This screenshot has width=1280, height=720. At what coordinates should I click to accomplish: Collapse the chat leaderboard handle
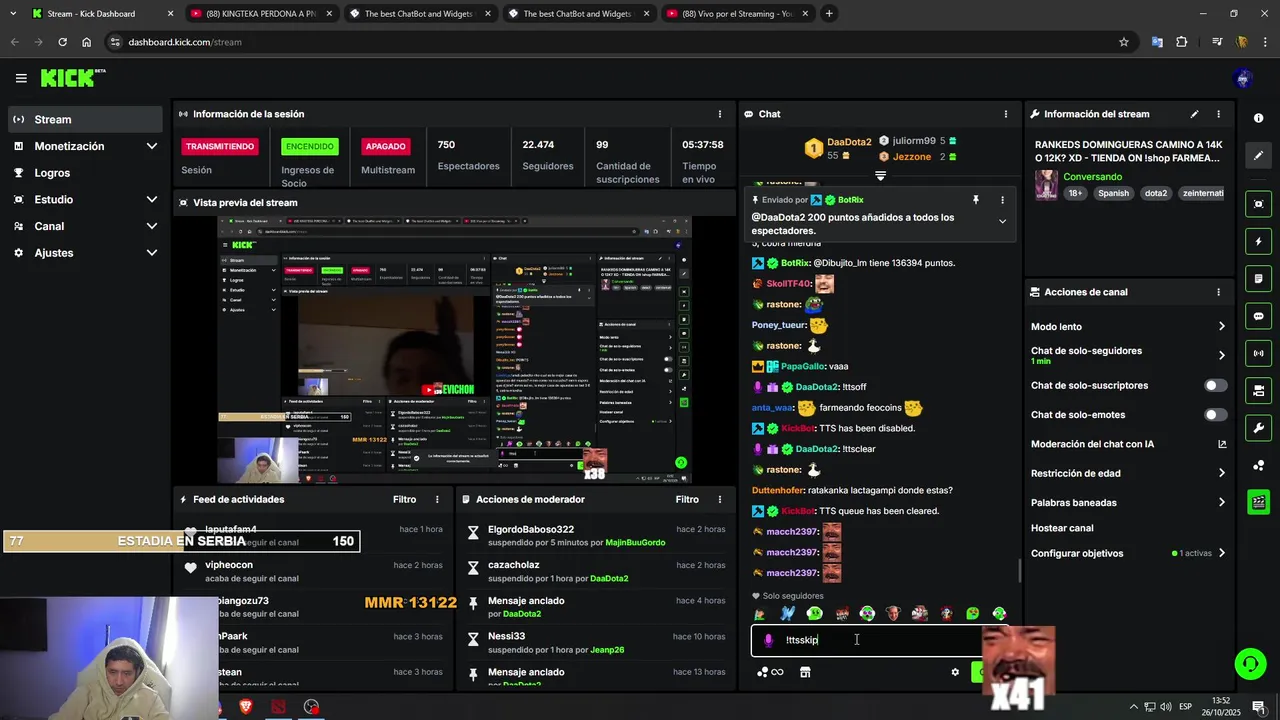880,175
